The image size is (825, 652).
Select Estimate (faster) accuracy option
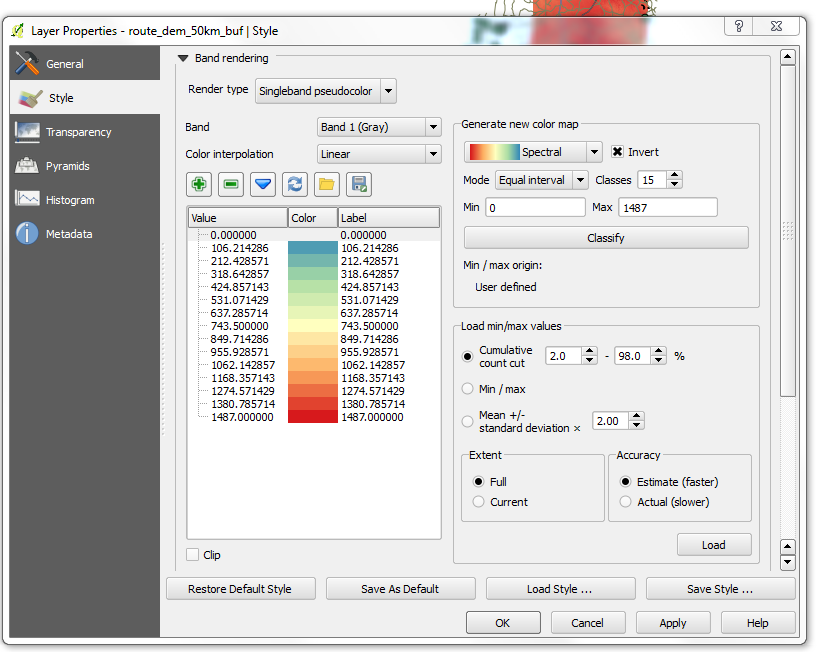625,482
